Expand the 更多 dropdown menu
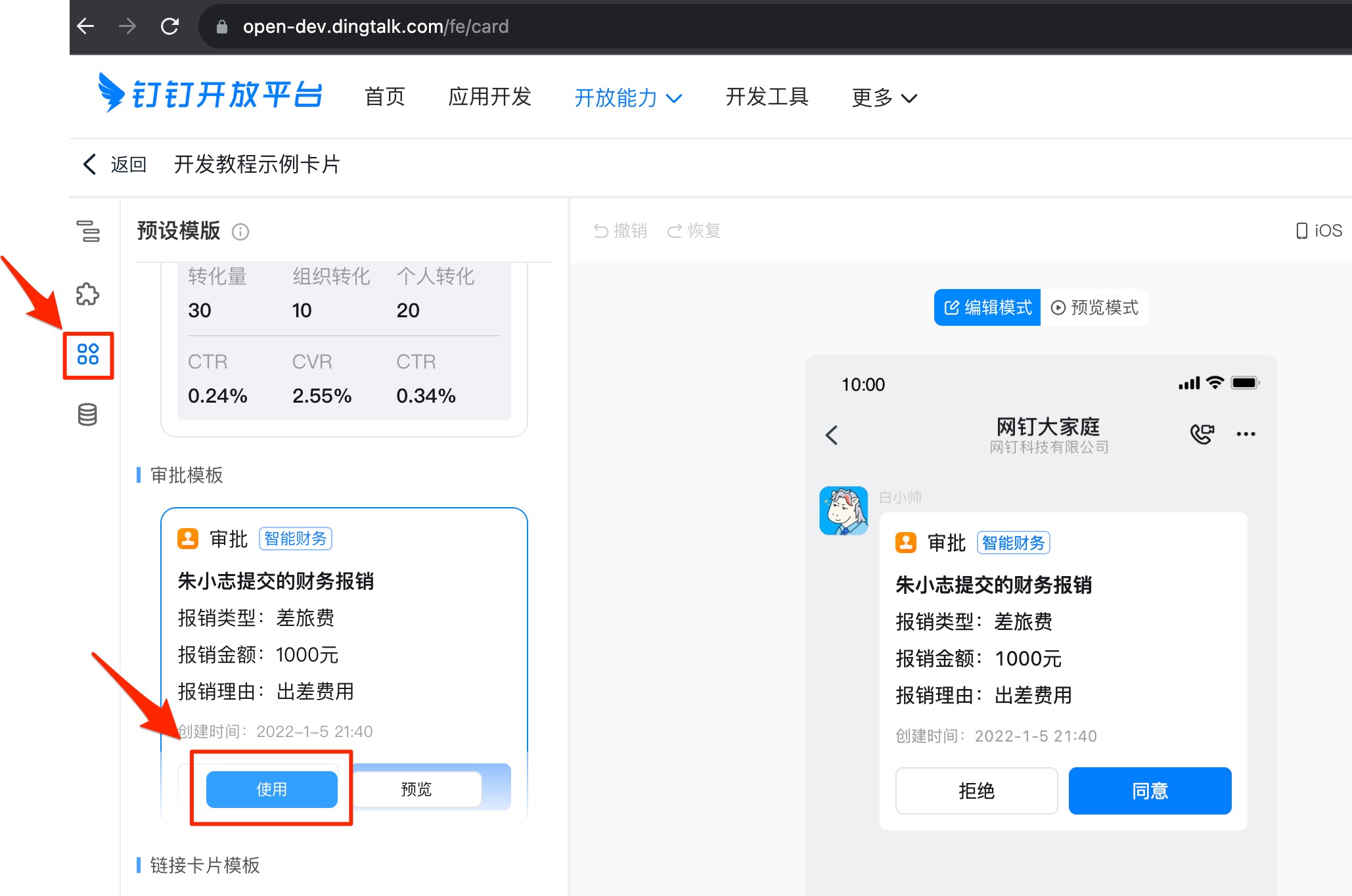Viewport: 1352px width, 896px height. click(884, 97)
